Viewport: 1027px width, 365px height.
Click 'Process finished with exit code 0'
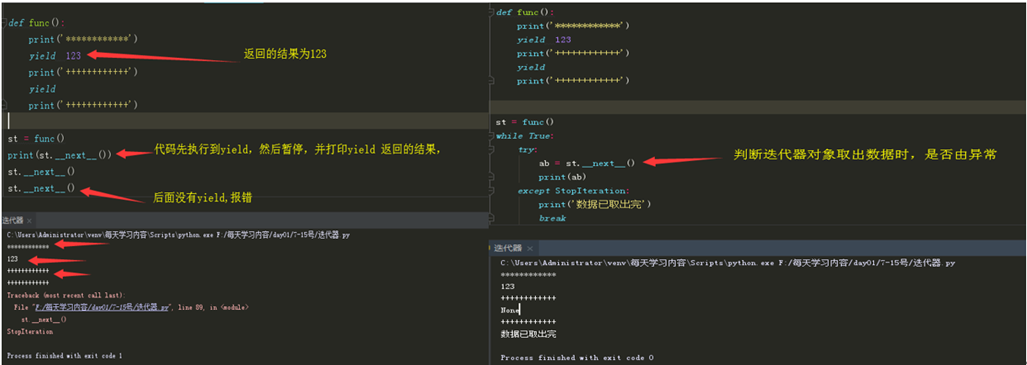tap(576, 358)
